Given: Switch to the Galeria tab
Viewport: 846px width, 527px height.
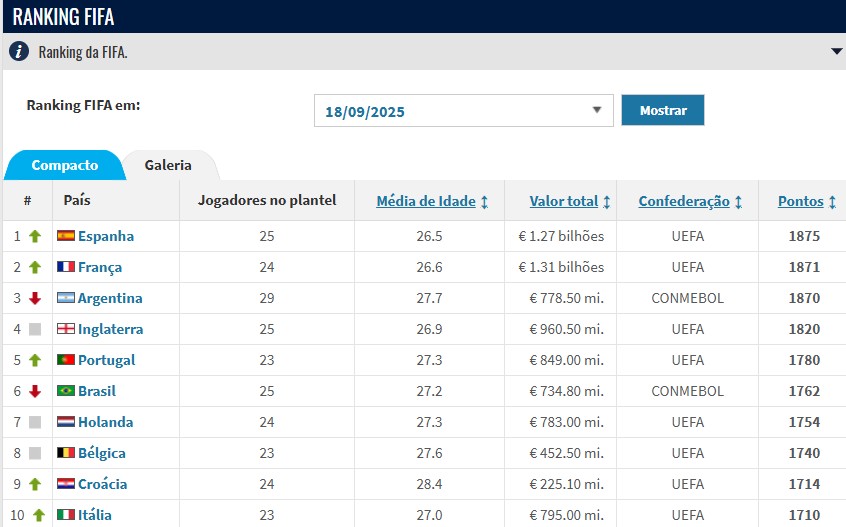Looking at the screenshot, I should click(168, 165).
